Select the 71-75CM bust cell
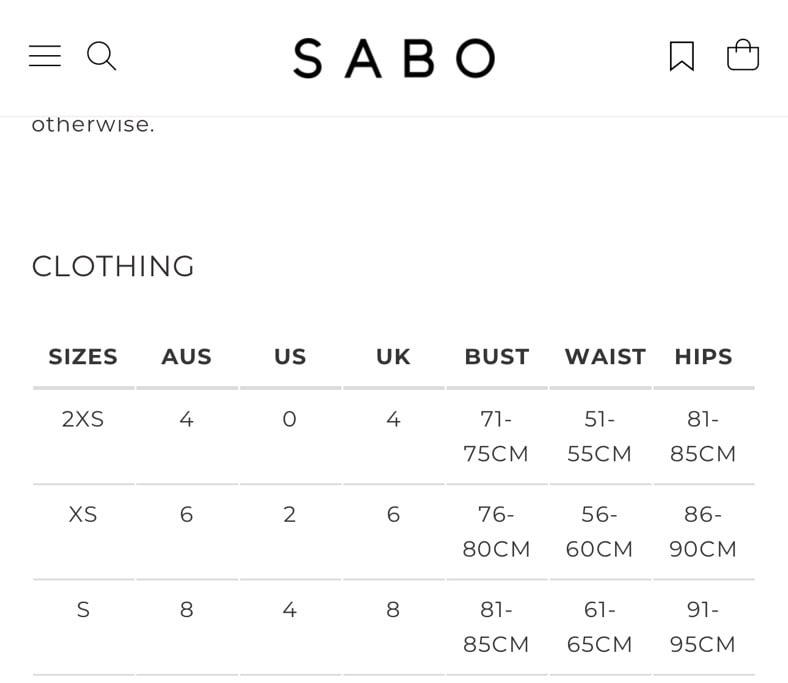The image size is (788, 683). click(x=496, y=436)
